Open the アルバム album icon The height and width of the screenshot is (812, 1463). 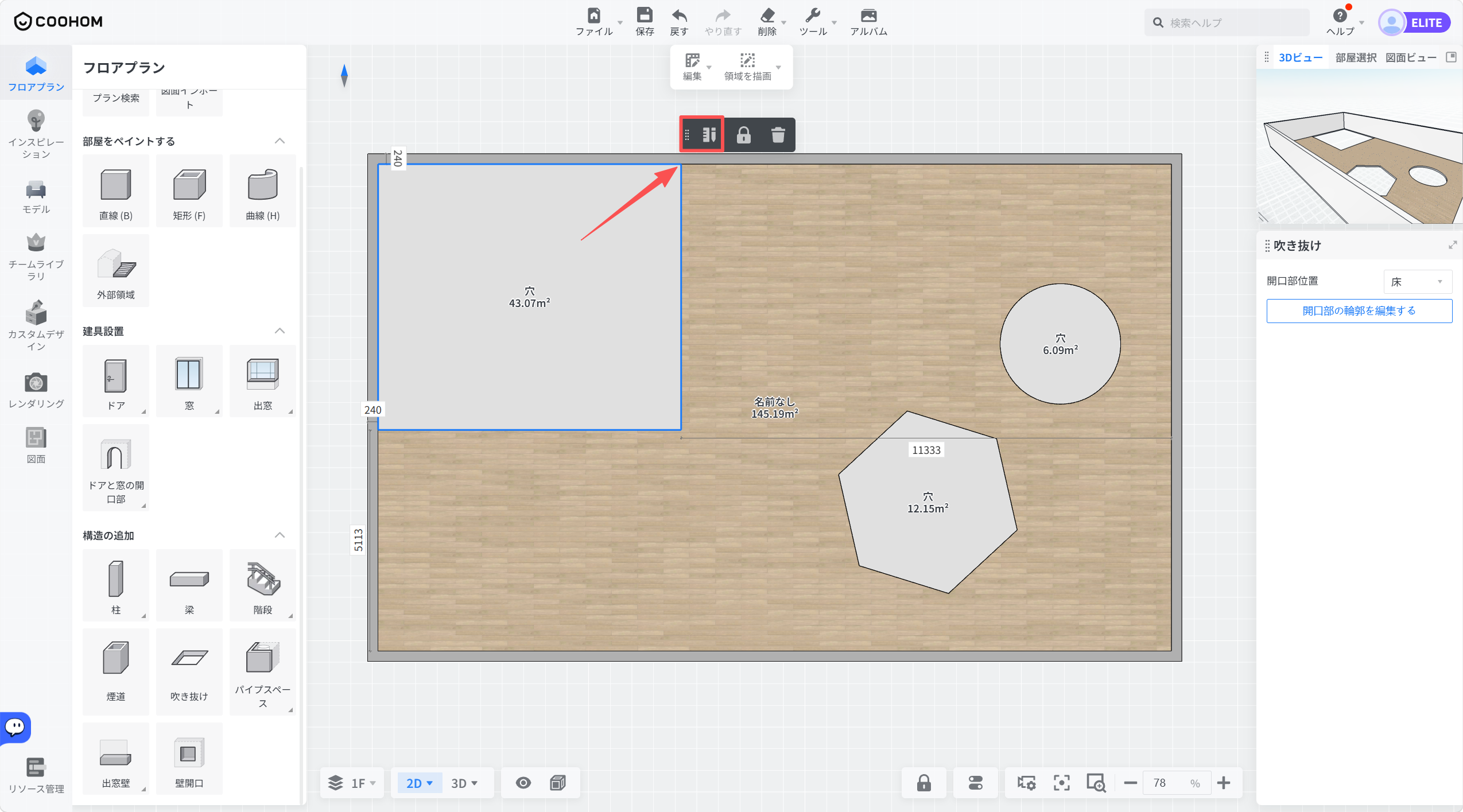tap(868, 15)
